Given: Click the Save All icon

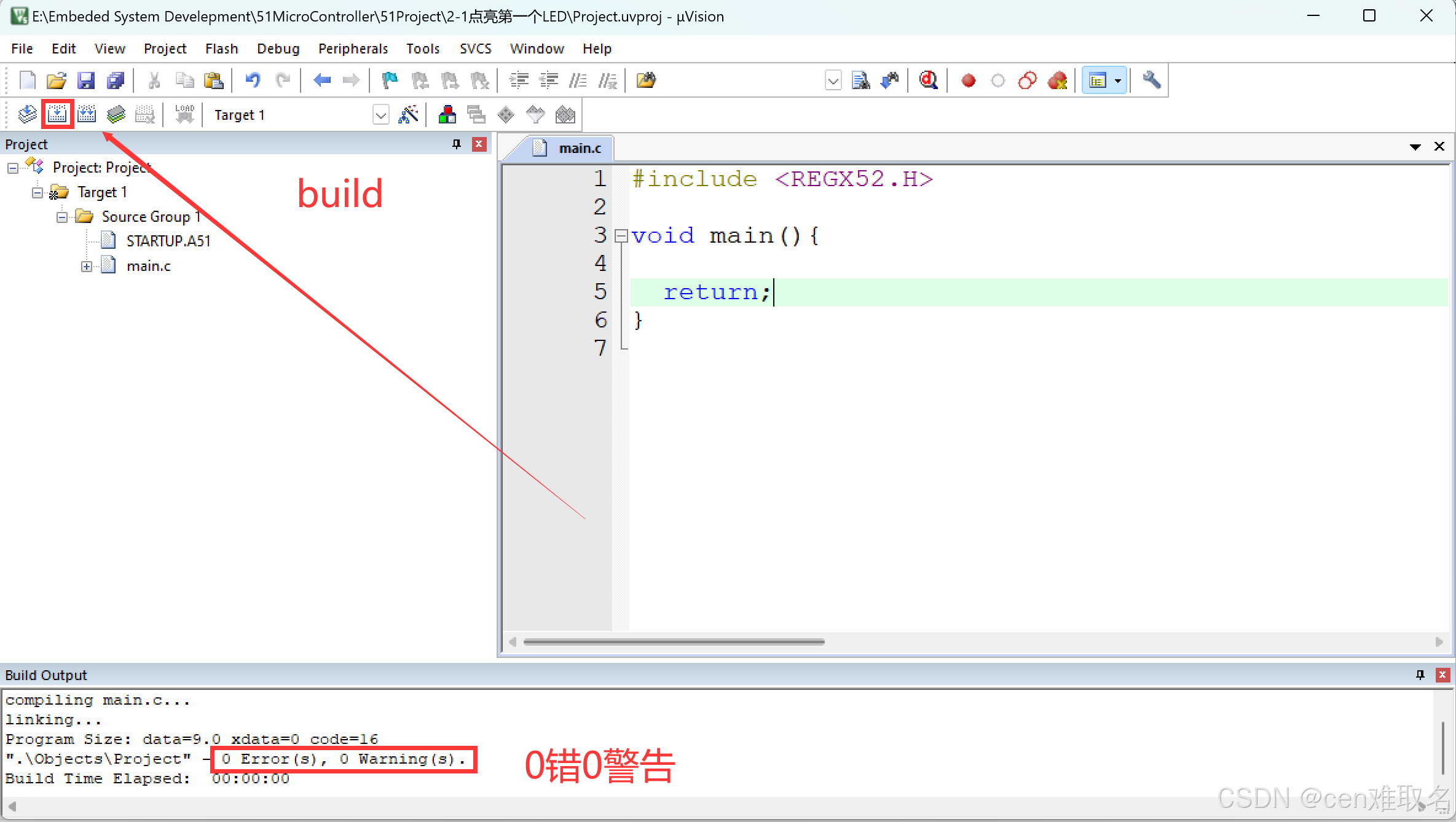Looking at the screenshot, I should coord(115,80).
